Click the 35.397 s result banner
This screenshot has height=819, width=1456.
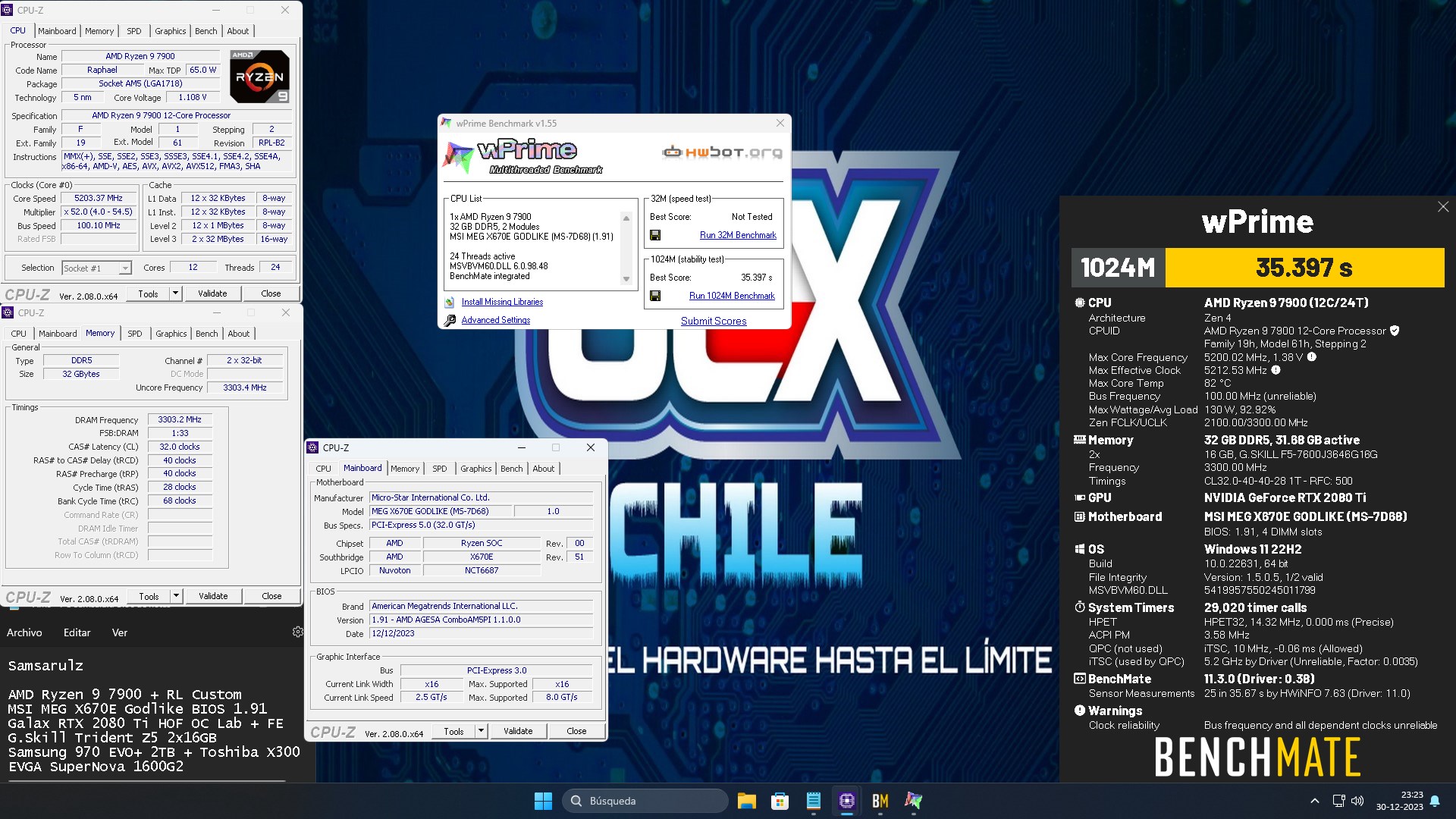tap(1304, 268)
